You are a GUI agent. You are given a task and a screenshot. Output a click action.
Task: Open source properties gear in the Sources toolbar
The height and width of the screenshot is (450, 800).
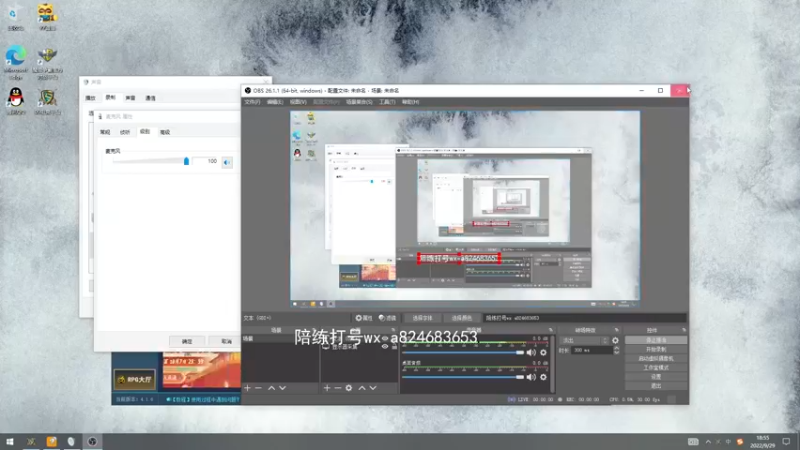pos(349,388)
